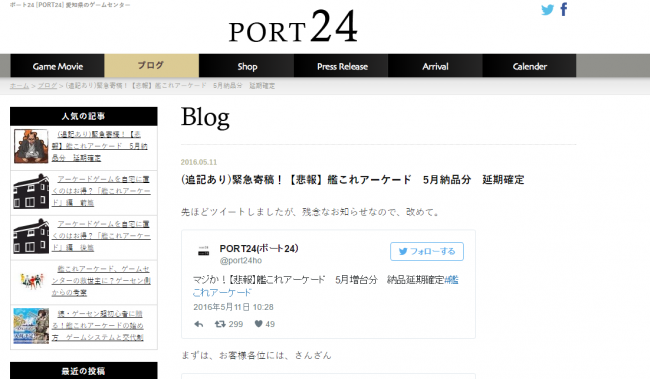The width and height of the screenshot is (650, 379).
Task: Click the 最近の投稿 sidebar header
Action: point(84,371)
